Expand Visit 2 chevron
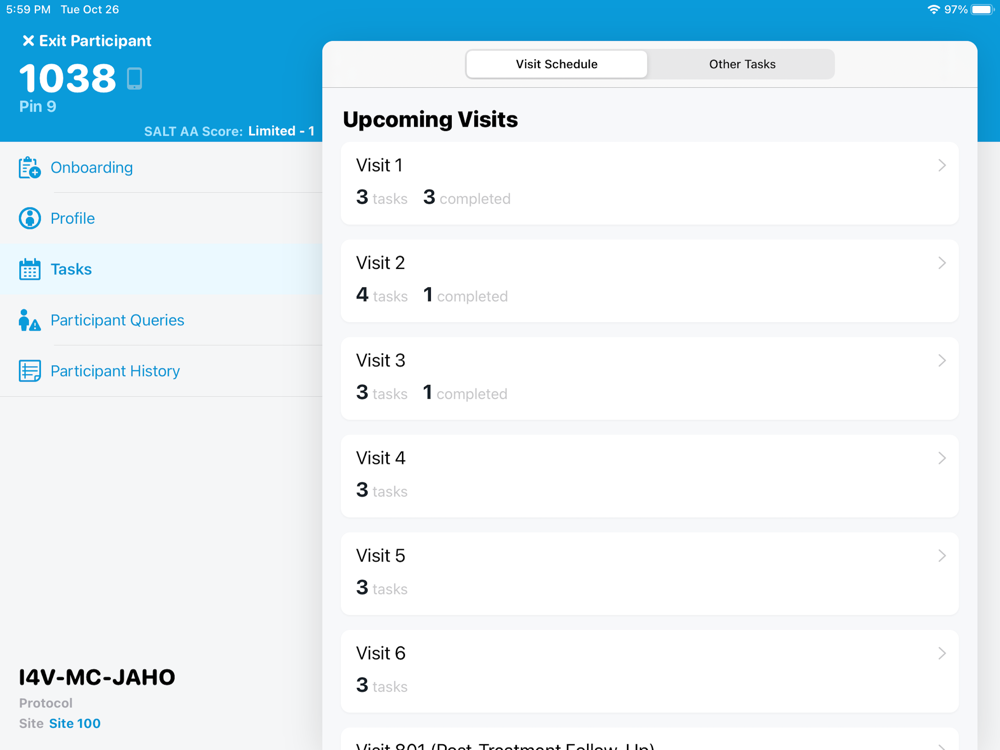 point(942,263)
